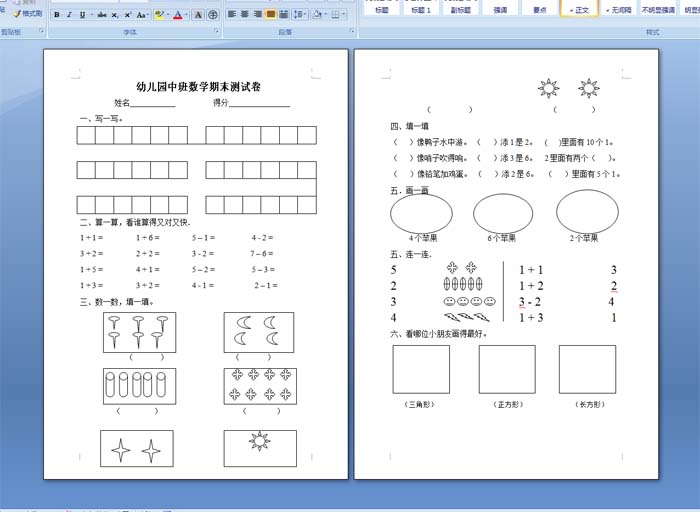Apply subscript formatting

pos(115,15)
